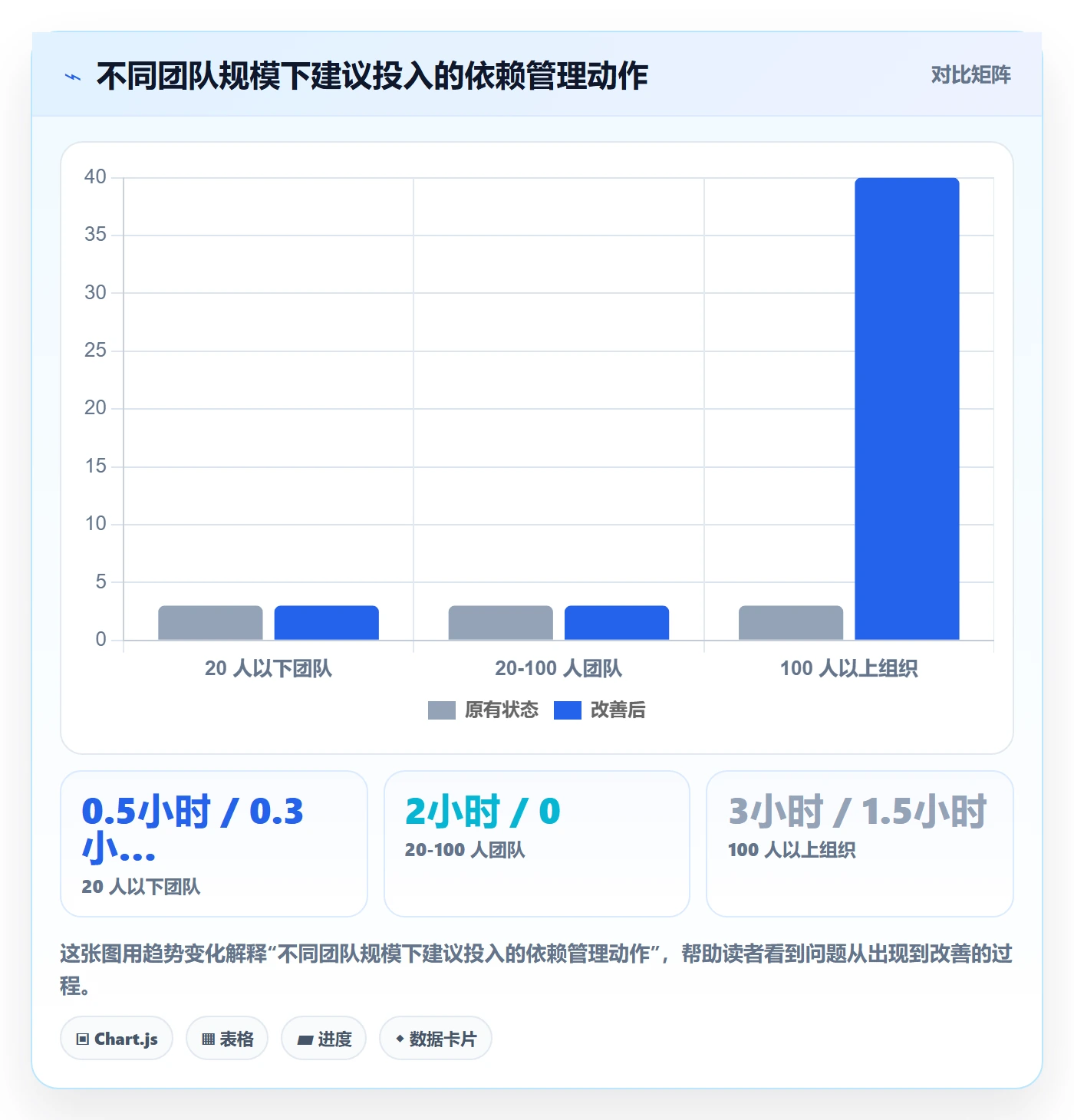The image size is (1074, 1120).
Task: Select the 数据卡片 tag chip
Action: (x=436, y=1039)
